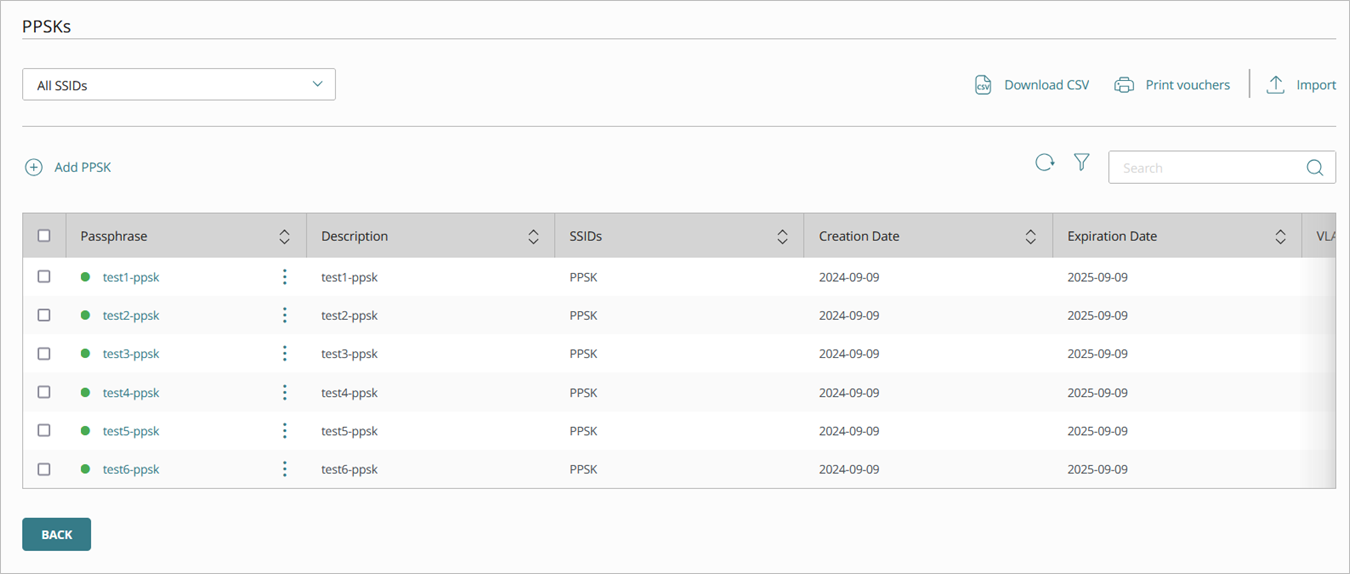Open the test3-ppsk passphrase link
The image size is (1350, 574).
(131, 354)
